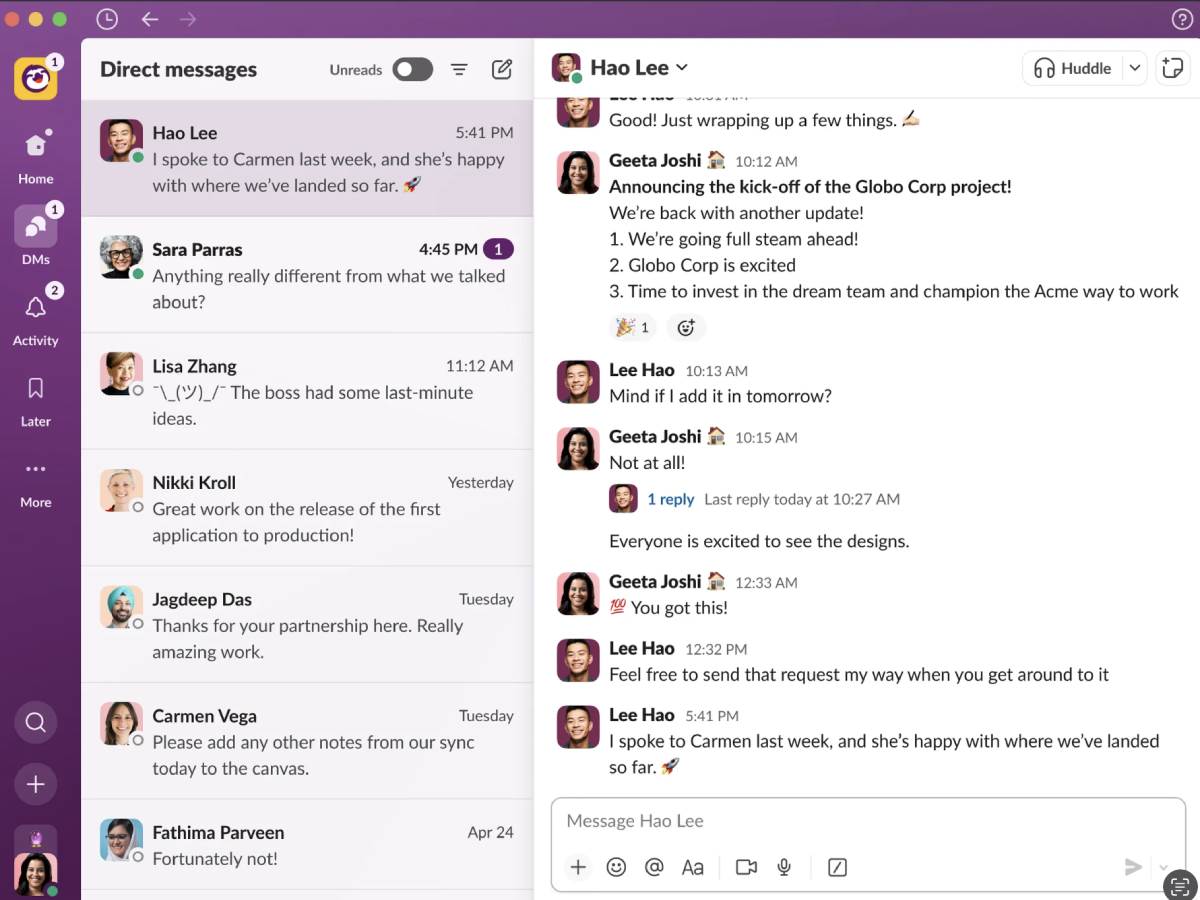Open the Later tab in sidebar
1200x900 pixels.
click(x=35, y=398)
